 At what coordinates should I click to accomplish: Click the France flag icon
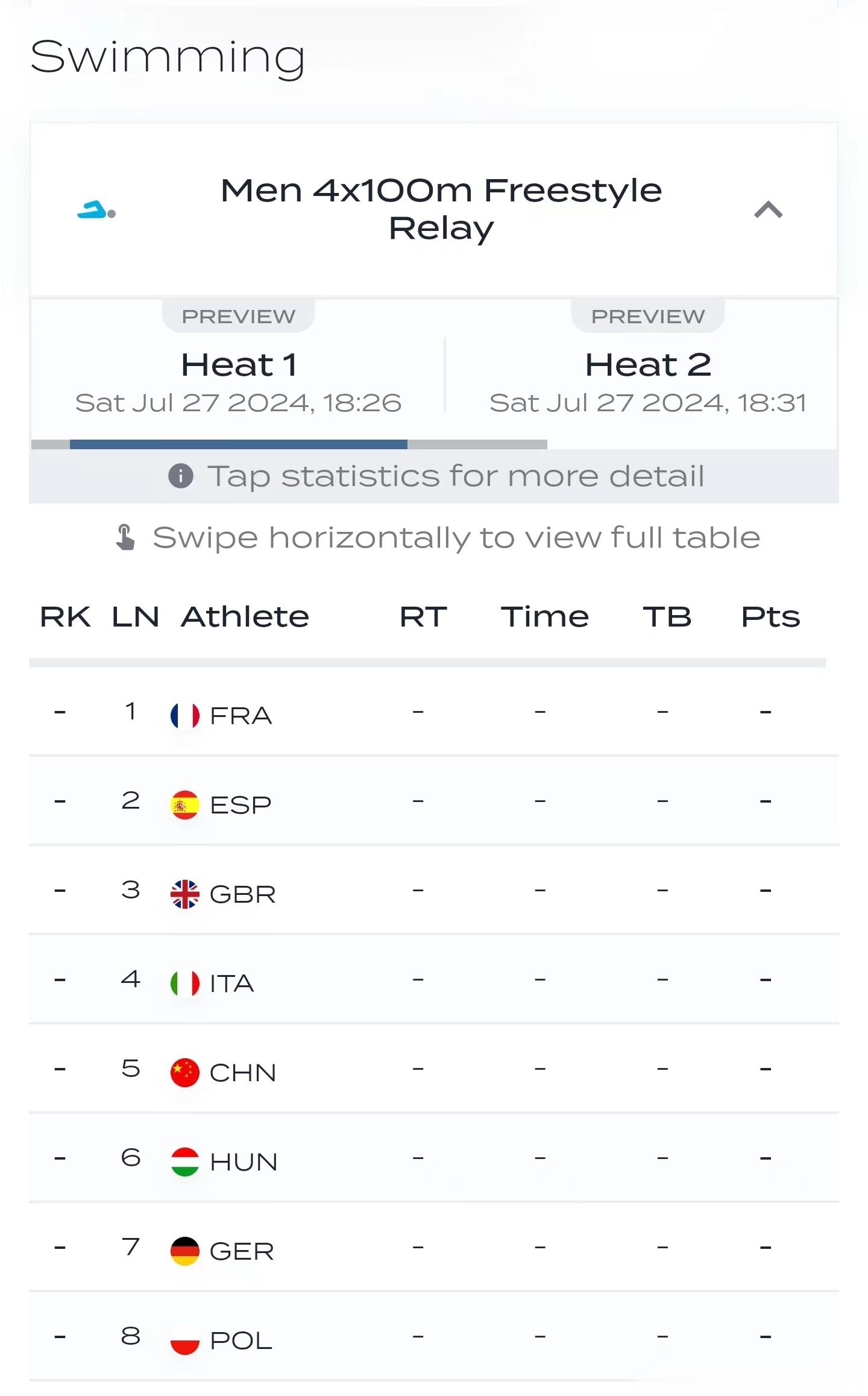tap(185, 716)
